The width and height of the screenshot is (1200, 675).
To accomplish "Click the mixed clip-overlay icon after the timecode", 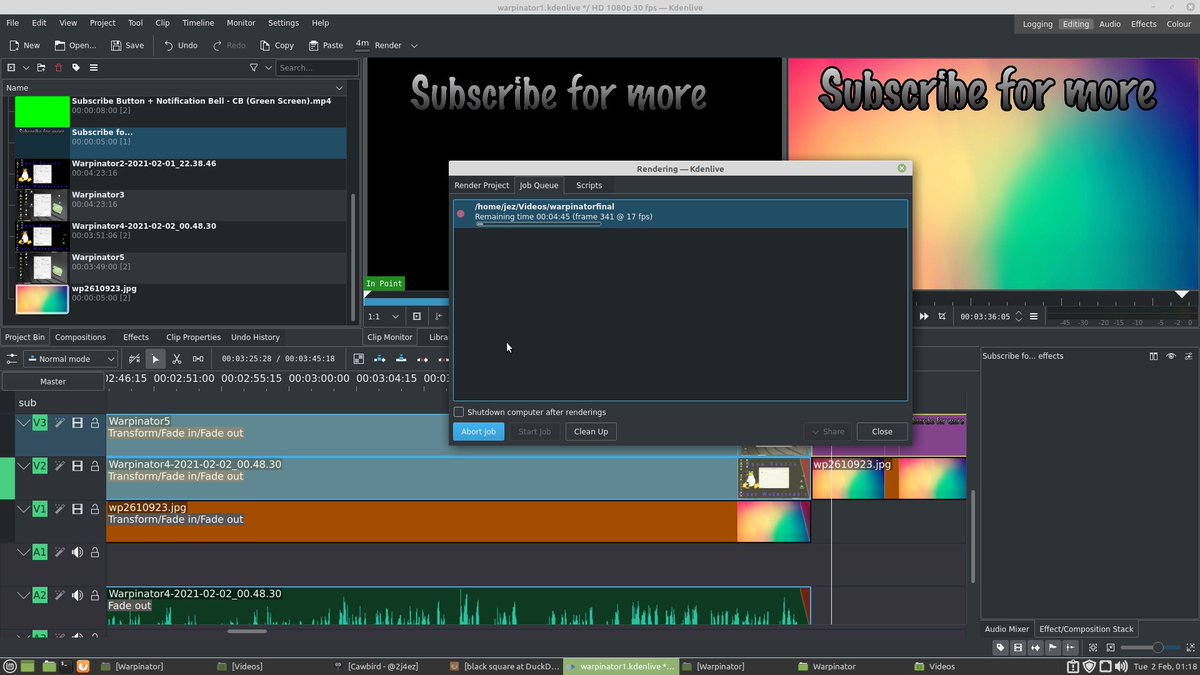I will [x=358, y=359].
